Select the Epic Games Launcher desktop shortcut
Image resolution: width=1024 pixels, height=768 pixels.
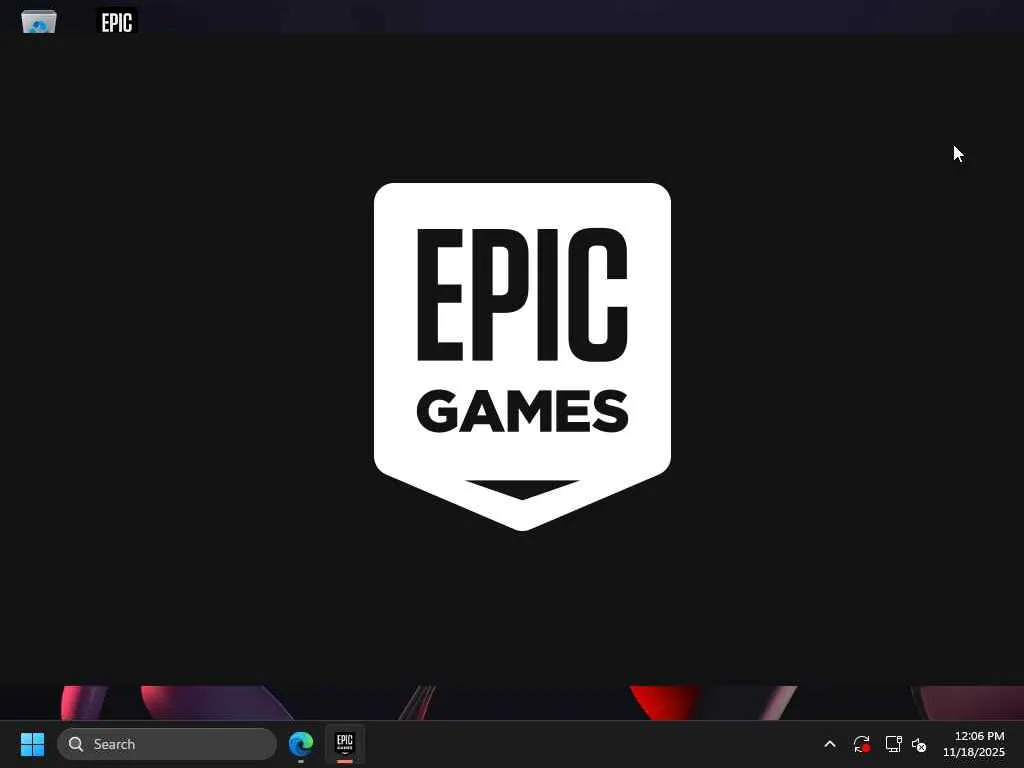pyautogui.click(x=117, y=21)
